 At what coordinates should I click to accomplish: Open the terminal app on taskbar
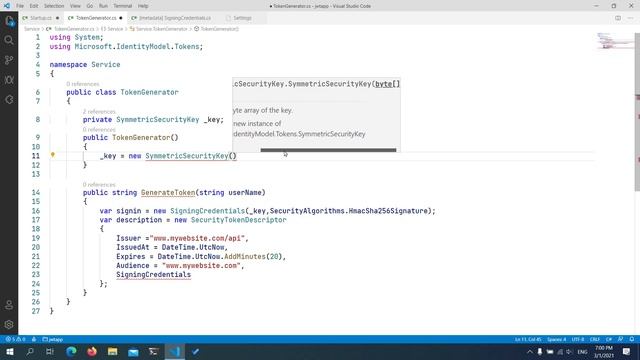tap(154, 351)
